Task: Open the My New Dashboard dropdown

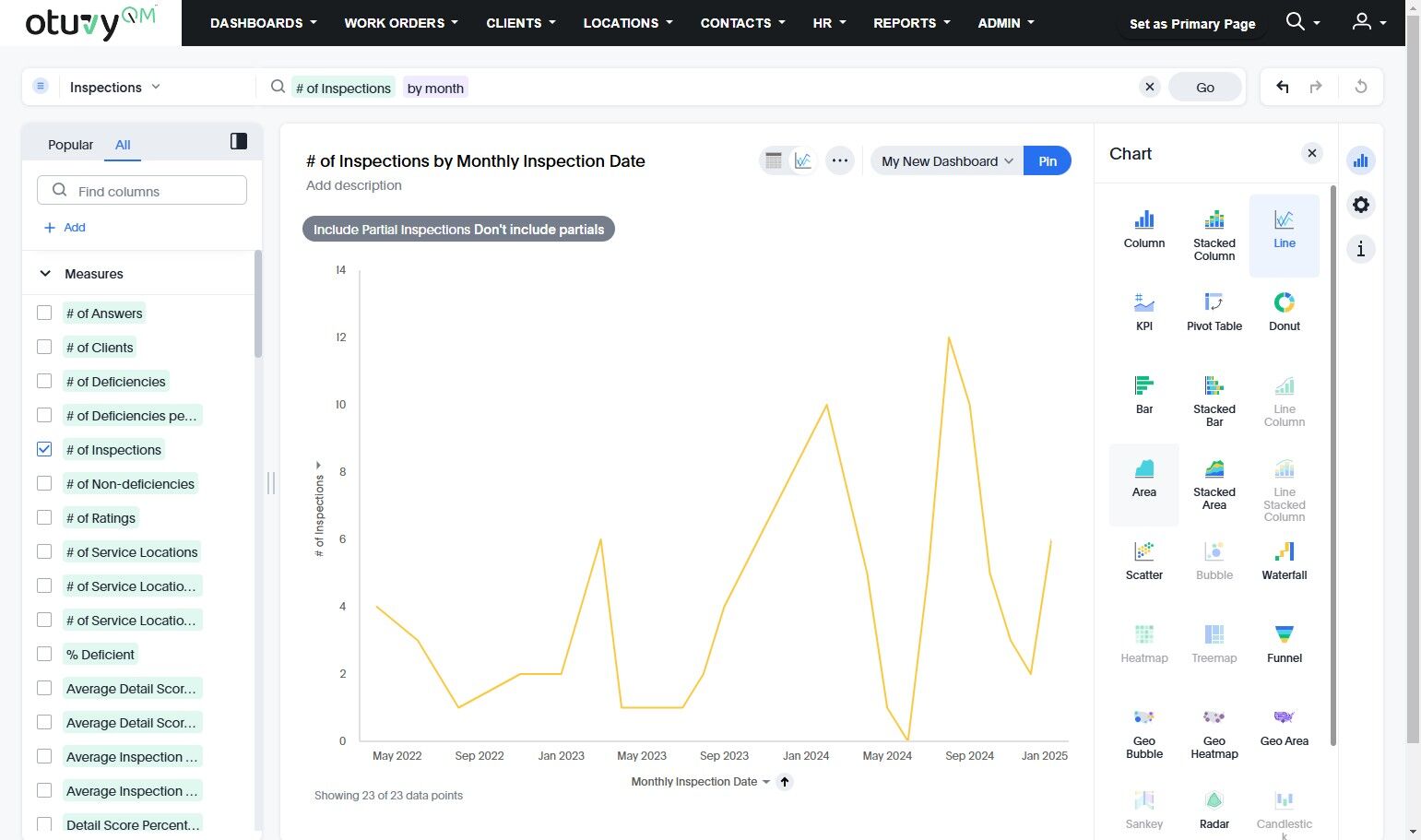Action: (x=946, y=160)
